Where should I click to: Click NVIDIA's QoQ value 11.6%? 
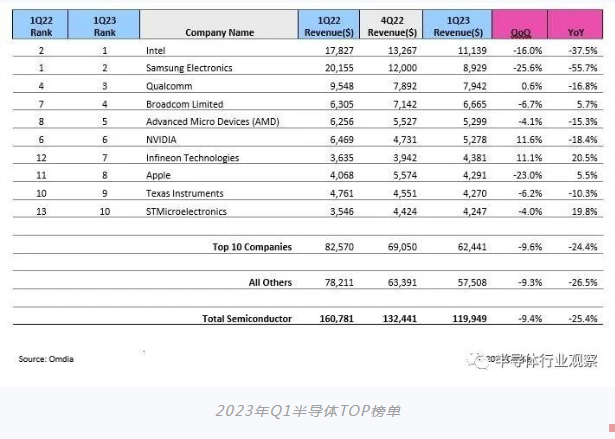pos(529,140)
